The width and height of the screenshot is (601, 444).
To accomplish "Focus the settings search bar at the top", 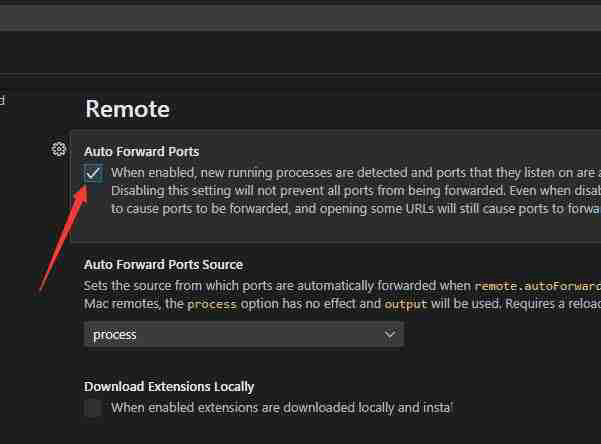I will click(x=300, y=18).
